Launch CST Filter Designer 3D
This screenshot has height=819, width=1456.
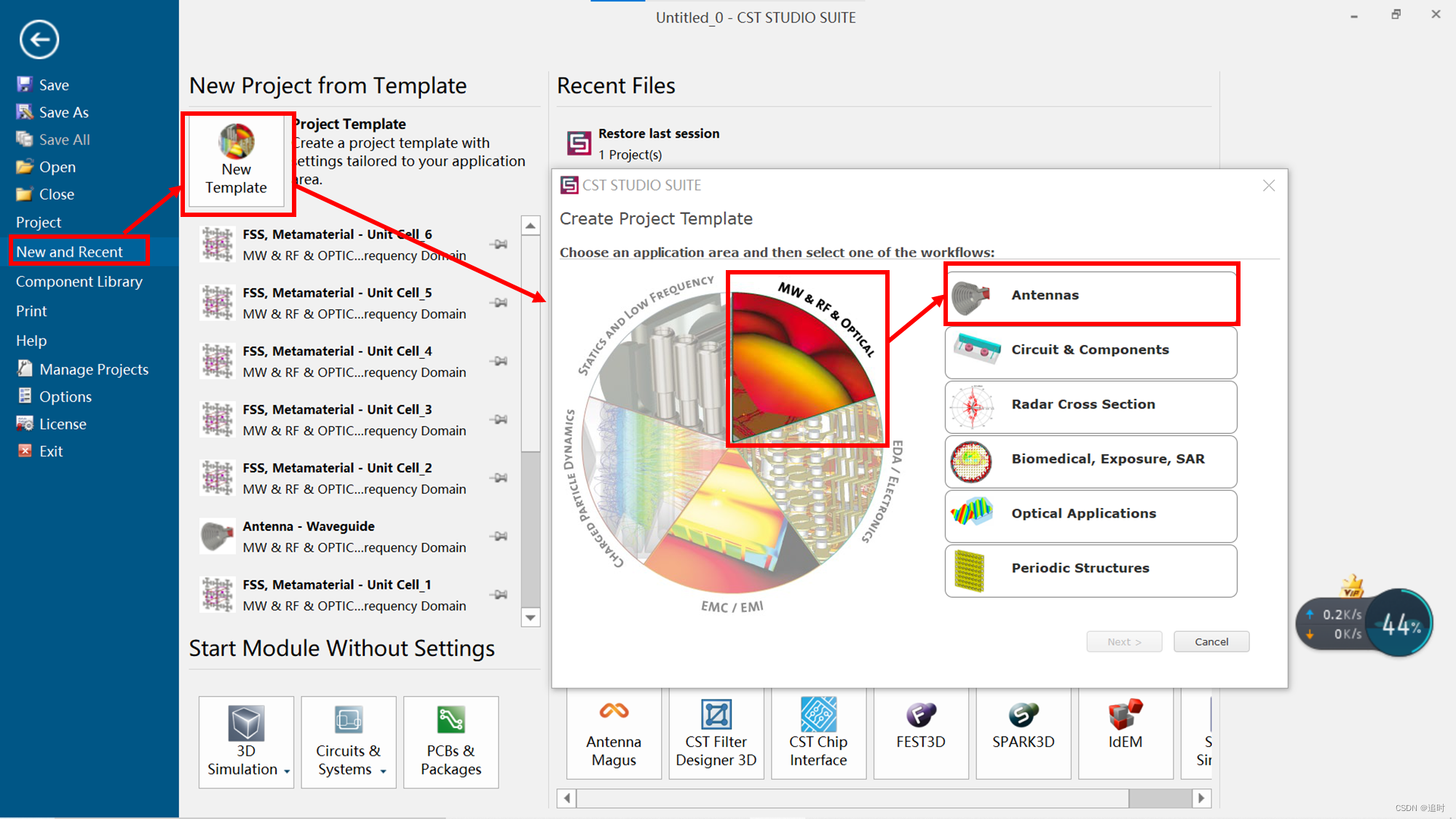click(716, 733)
